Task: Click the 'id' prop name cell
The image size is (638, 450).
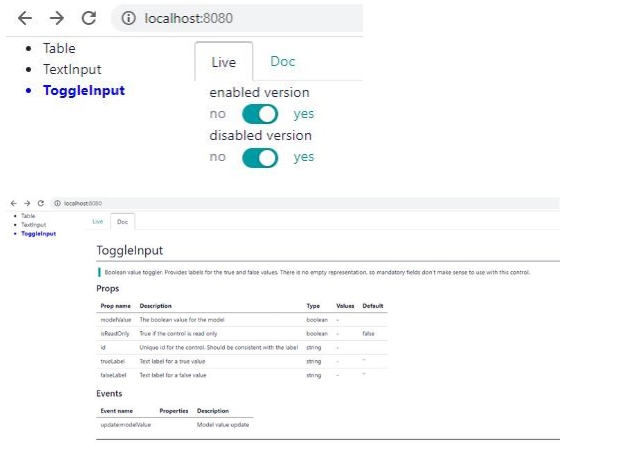Action: tap(103, 347)
